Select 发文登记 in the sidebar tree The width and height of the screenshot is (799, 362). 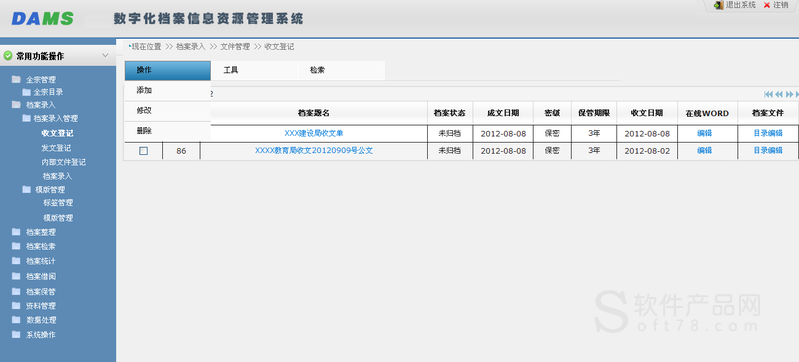coord(56,148)
